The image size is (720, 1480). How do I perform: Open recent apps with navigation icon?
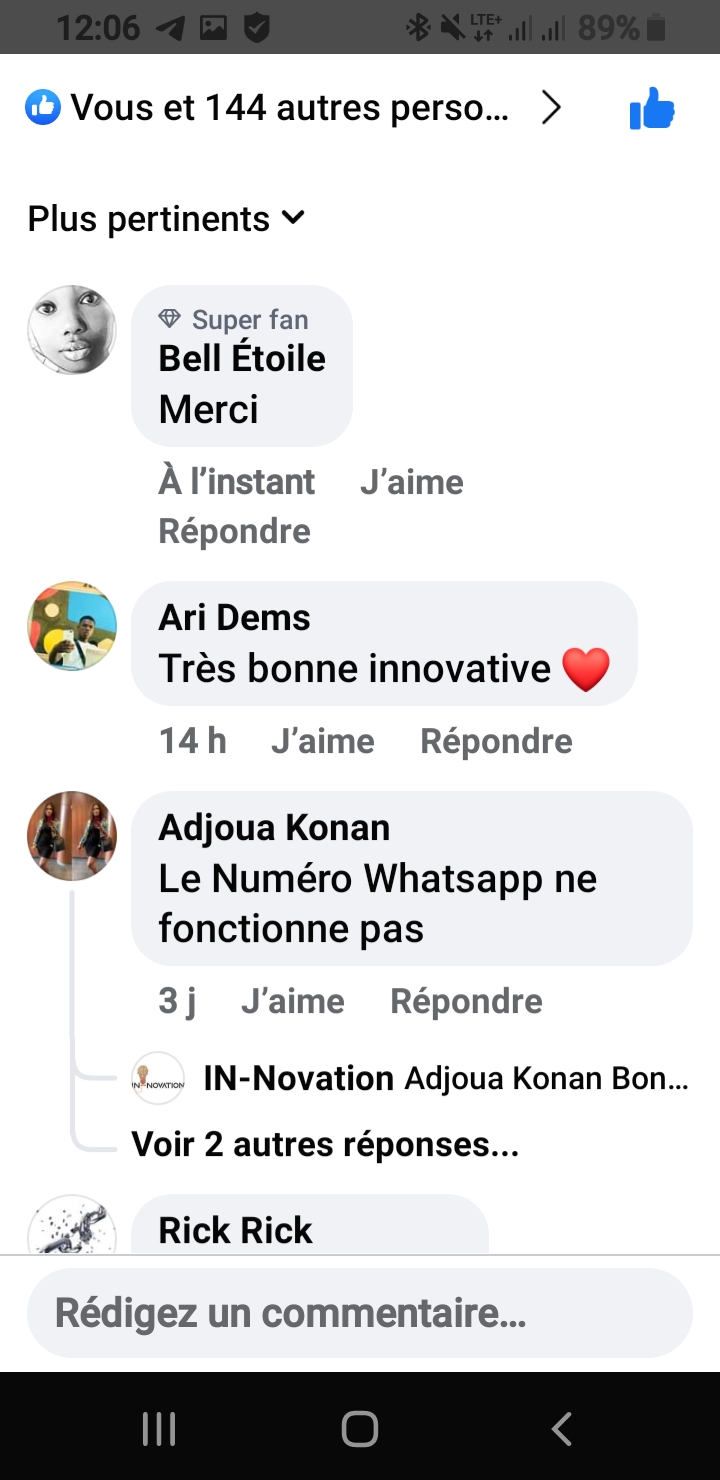tap(159, 1429)
